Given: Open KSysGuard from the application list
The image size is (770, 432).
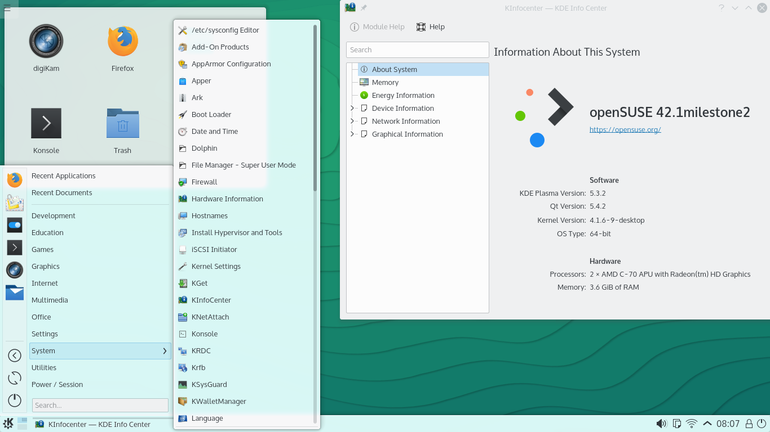Looking at the screenshot, I should pyautogui.click(x=210, y=384).
